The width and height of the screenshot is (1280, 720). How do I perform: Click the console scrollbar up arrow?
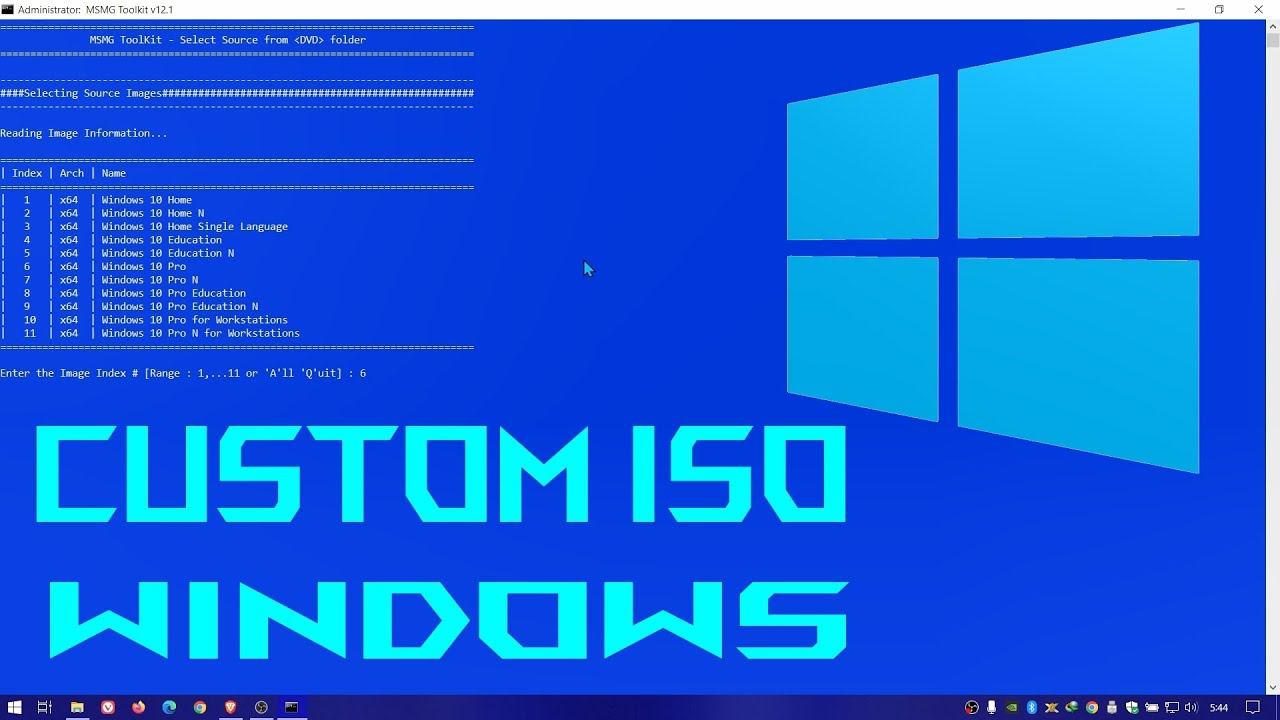point(1272,26)
